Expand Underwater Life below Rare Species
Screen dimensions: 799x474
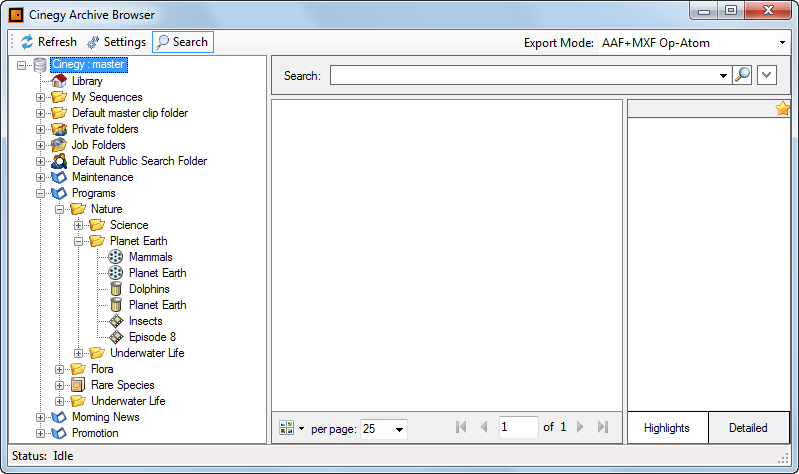coord(60,401)
